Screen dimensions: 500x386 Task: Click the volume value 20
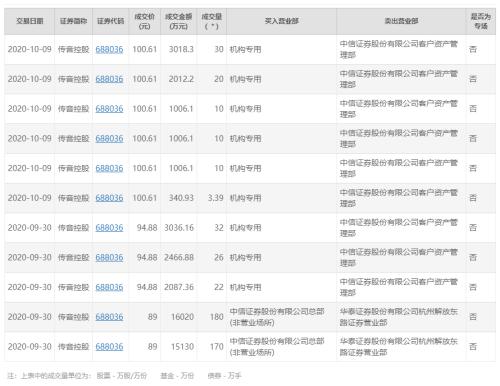[x=219, y=79]
